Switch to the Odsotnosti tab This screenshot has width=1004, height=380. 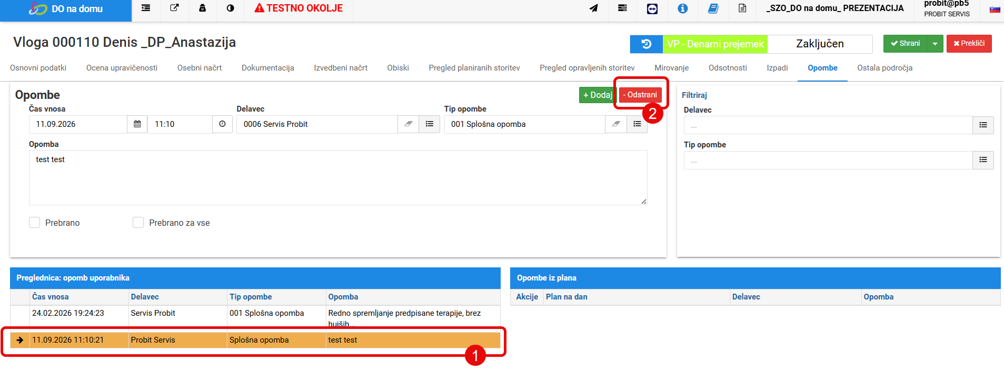(727, 67)
